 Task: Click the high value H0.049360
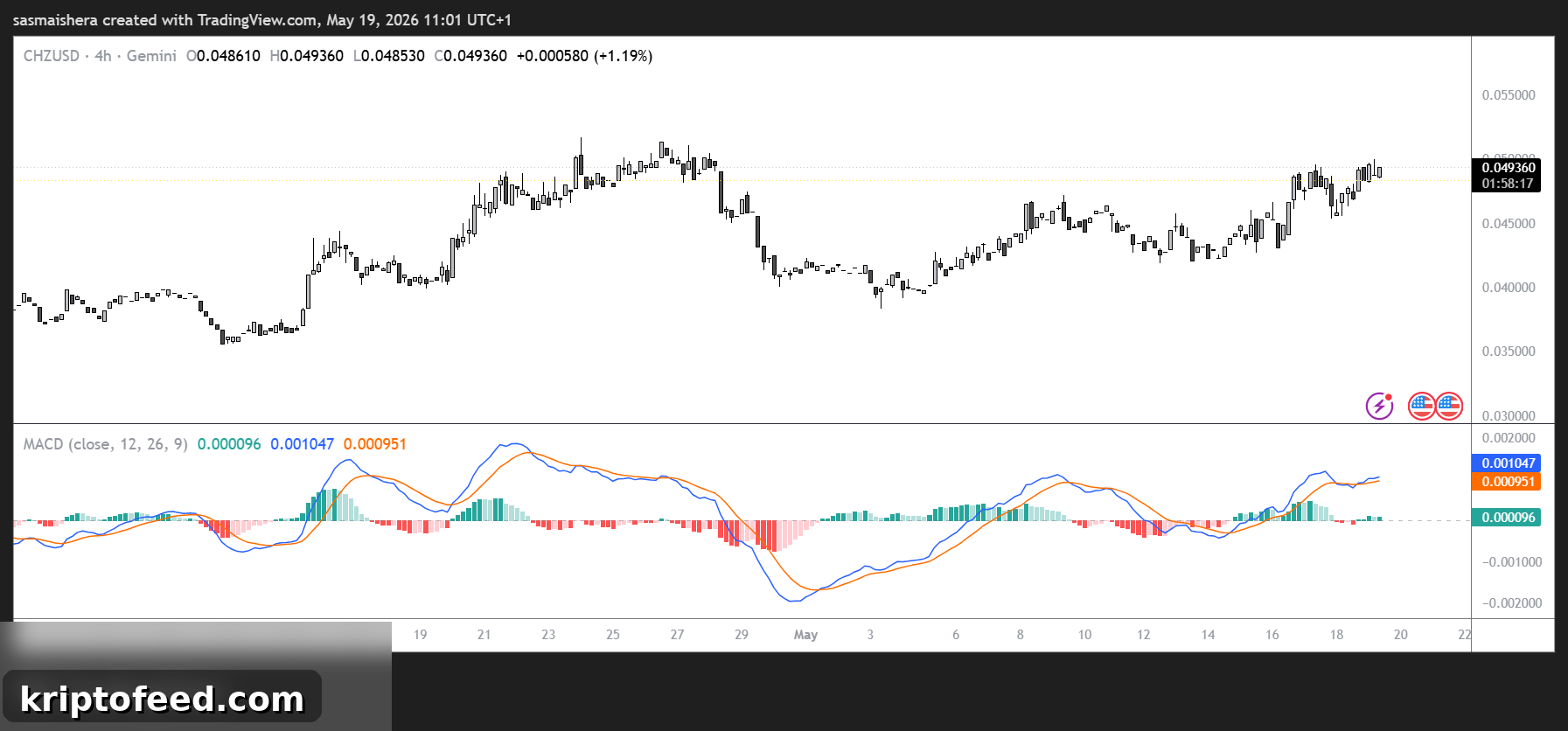pos(307,56)
